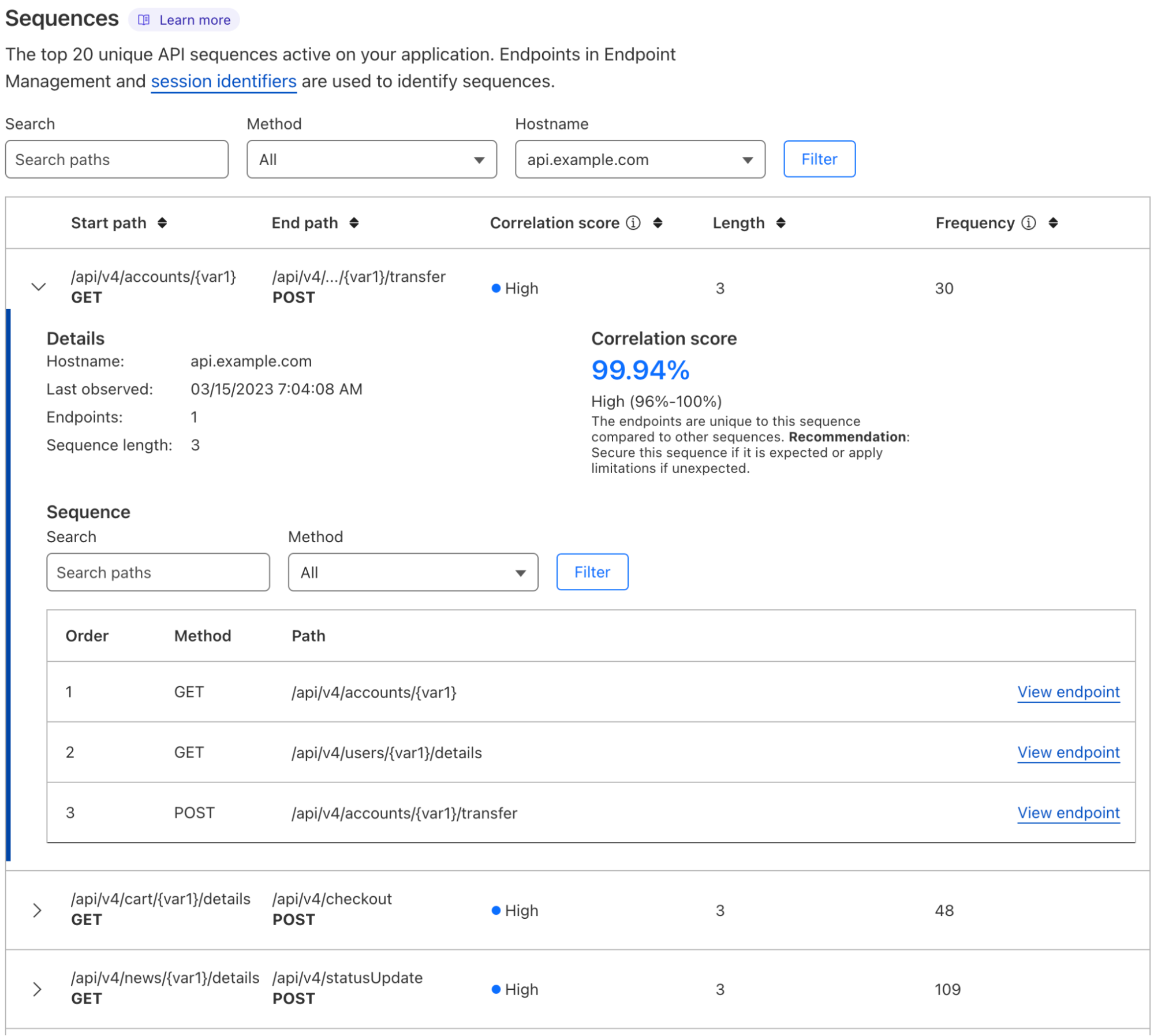Sort by Frequency using the sort arrows
Viewport: 1154px width, 1036px height.
pyautogui.click(x=1053, y=223)
